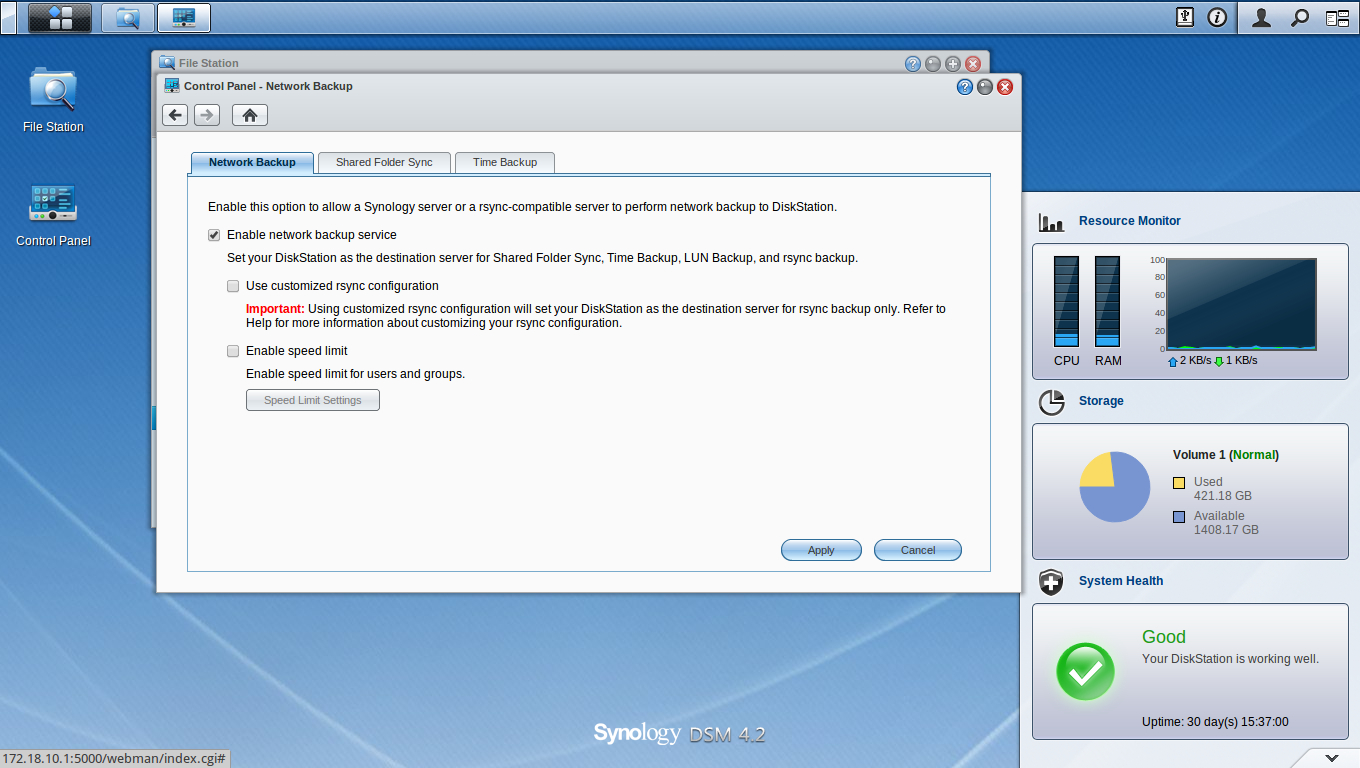
Task: Click the CPU usage bar
Action: pos(1067,301)
